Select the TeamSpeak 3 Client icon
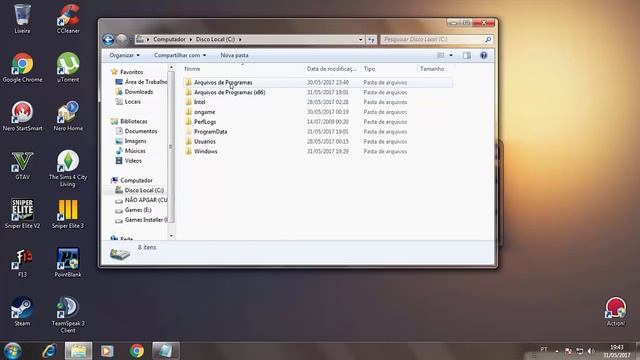The height and width of the screenshot is (360, 640). coord(68,314)
